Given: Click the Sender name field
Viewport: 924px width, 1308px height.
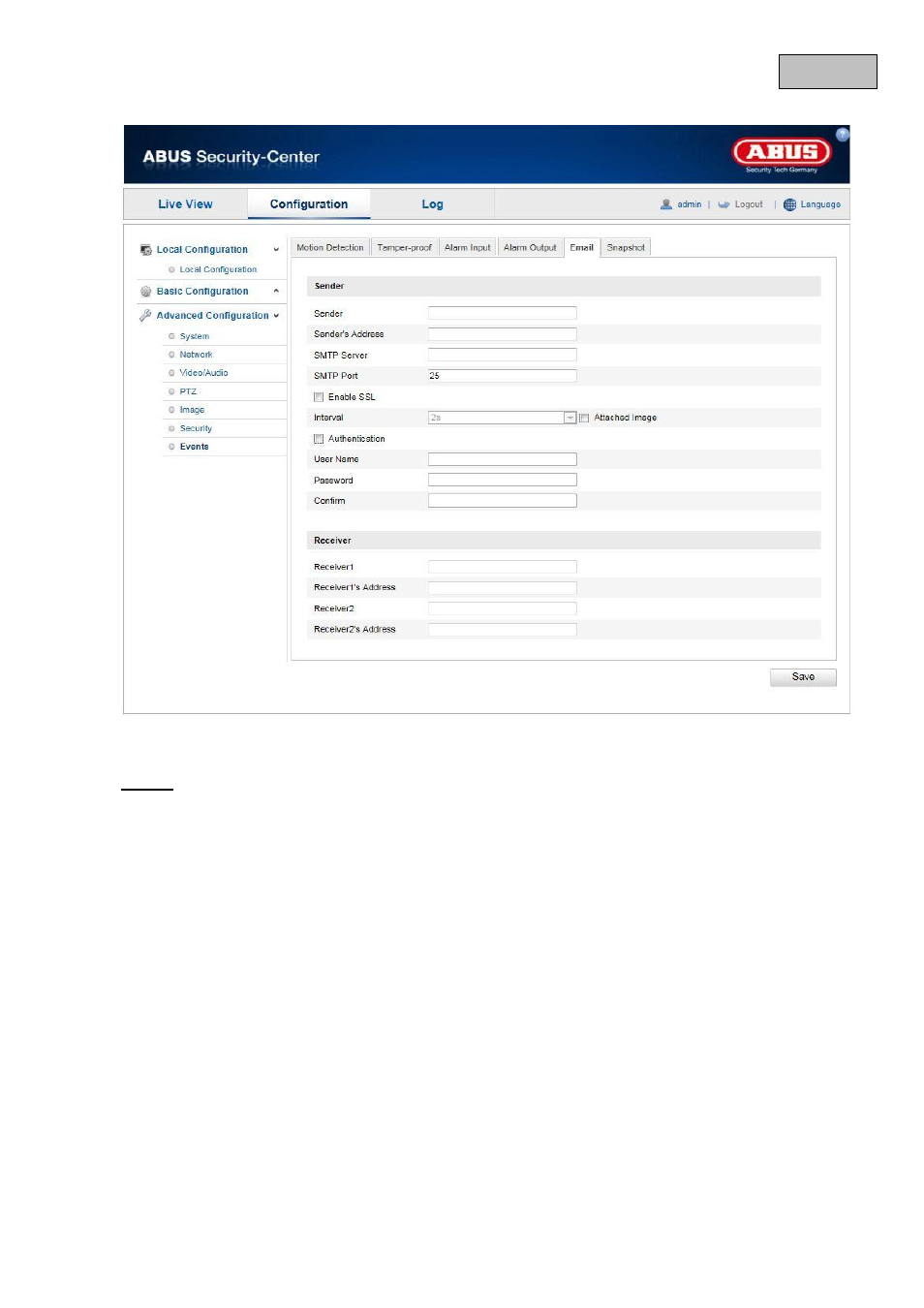Looking at the screenshot, I should (x=503, y=313).
